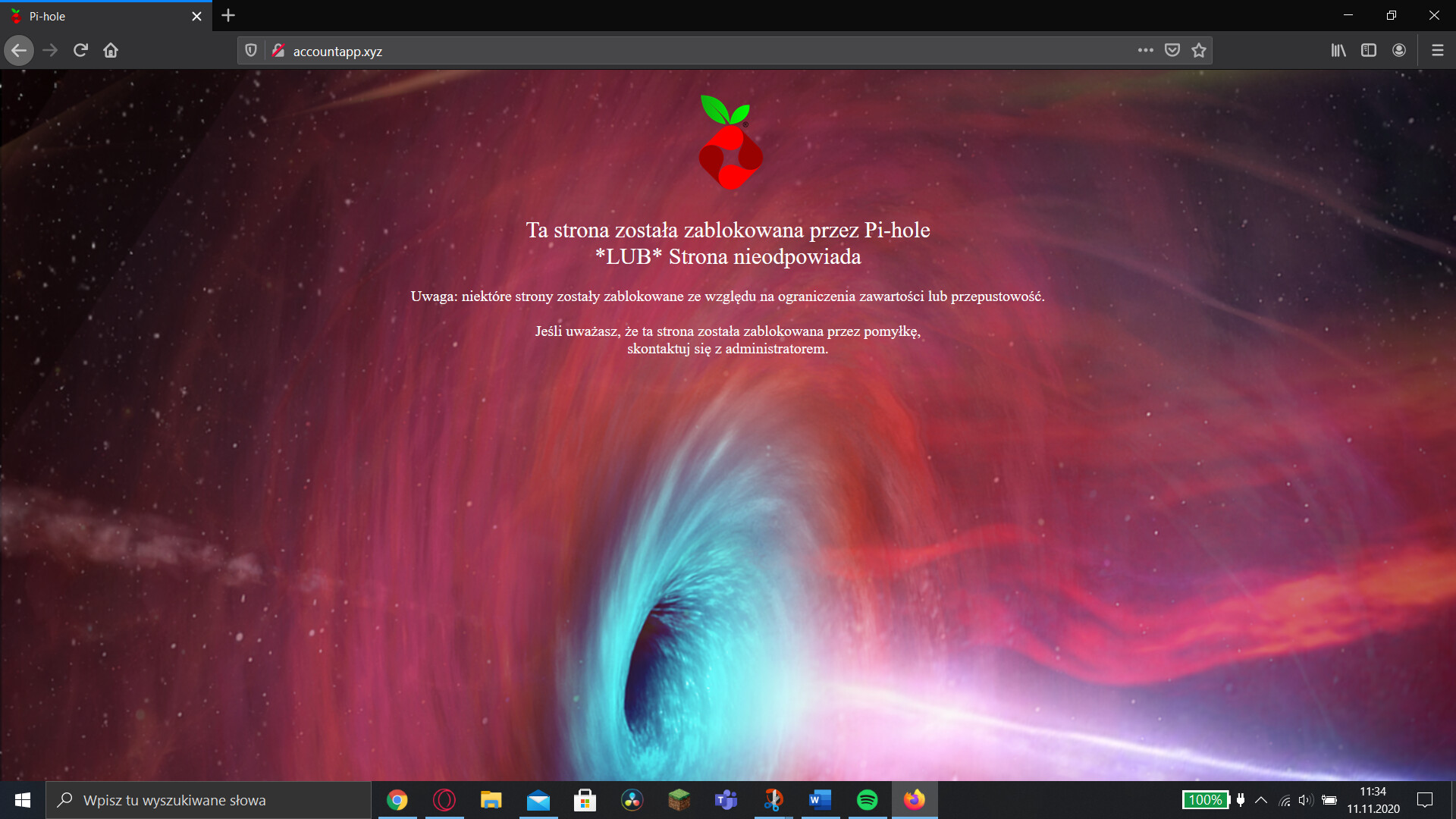1456x819 pixels.
Task: Open the scissors snipping app on taskbar
Action: (773, 800)
